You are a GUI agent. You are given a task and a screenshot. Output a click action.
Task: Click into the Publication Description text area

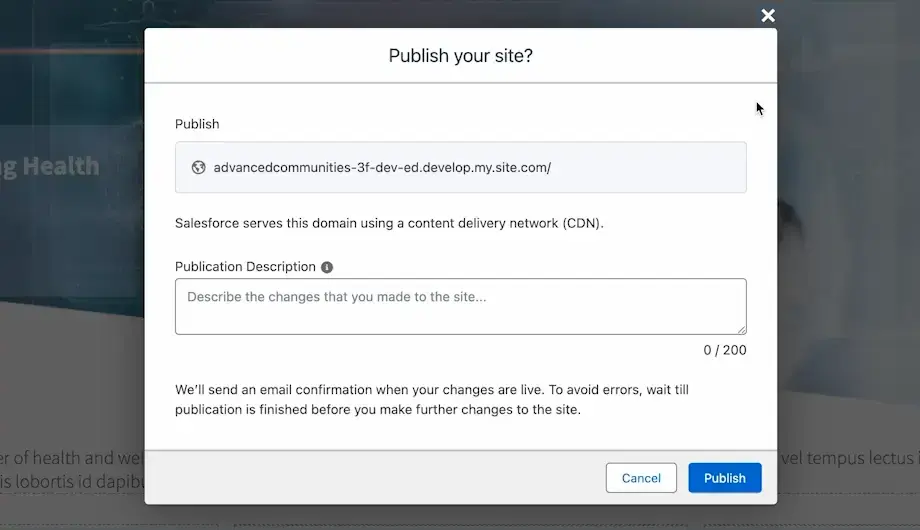461,306
